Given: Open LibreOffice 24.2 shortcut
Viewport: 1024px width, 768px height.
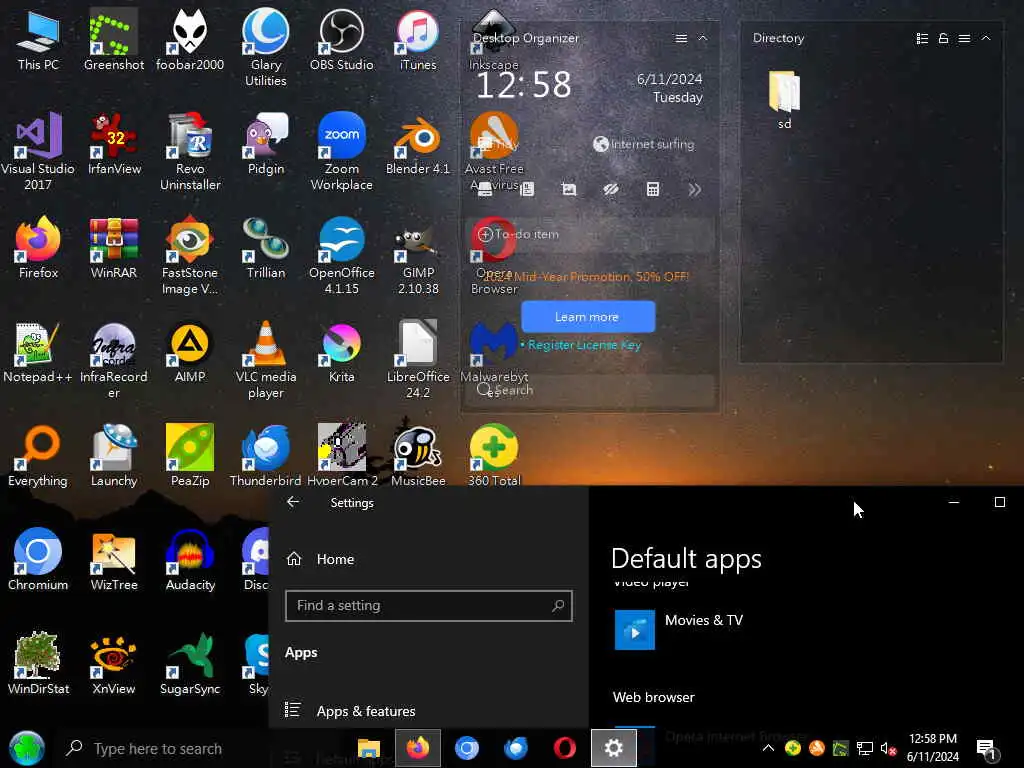Looking at the screenshot, I should tap(418, 359).
